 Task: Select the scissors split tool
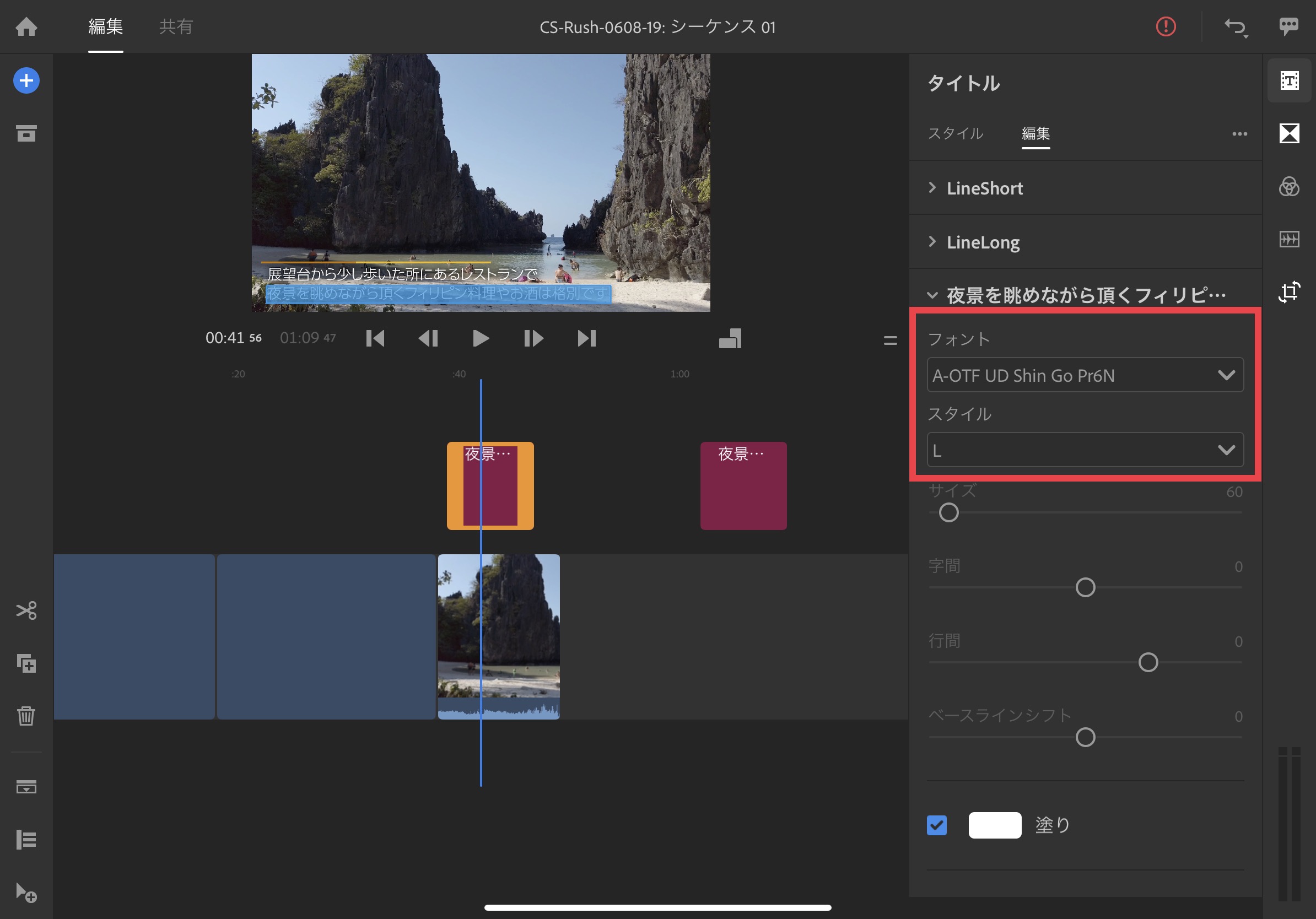coord(26,610)
